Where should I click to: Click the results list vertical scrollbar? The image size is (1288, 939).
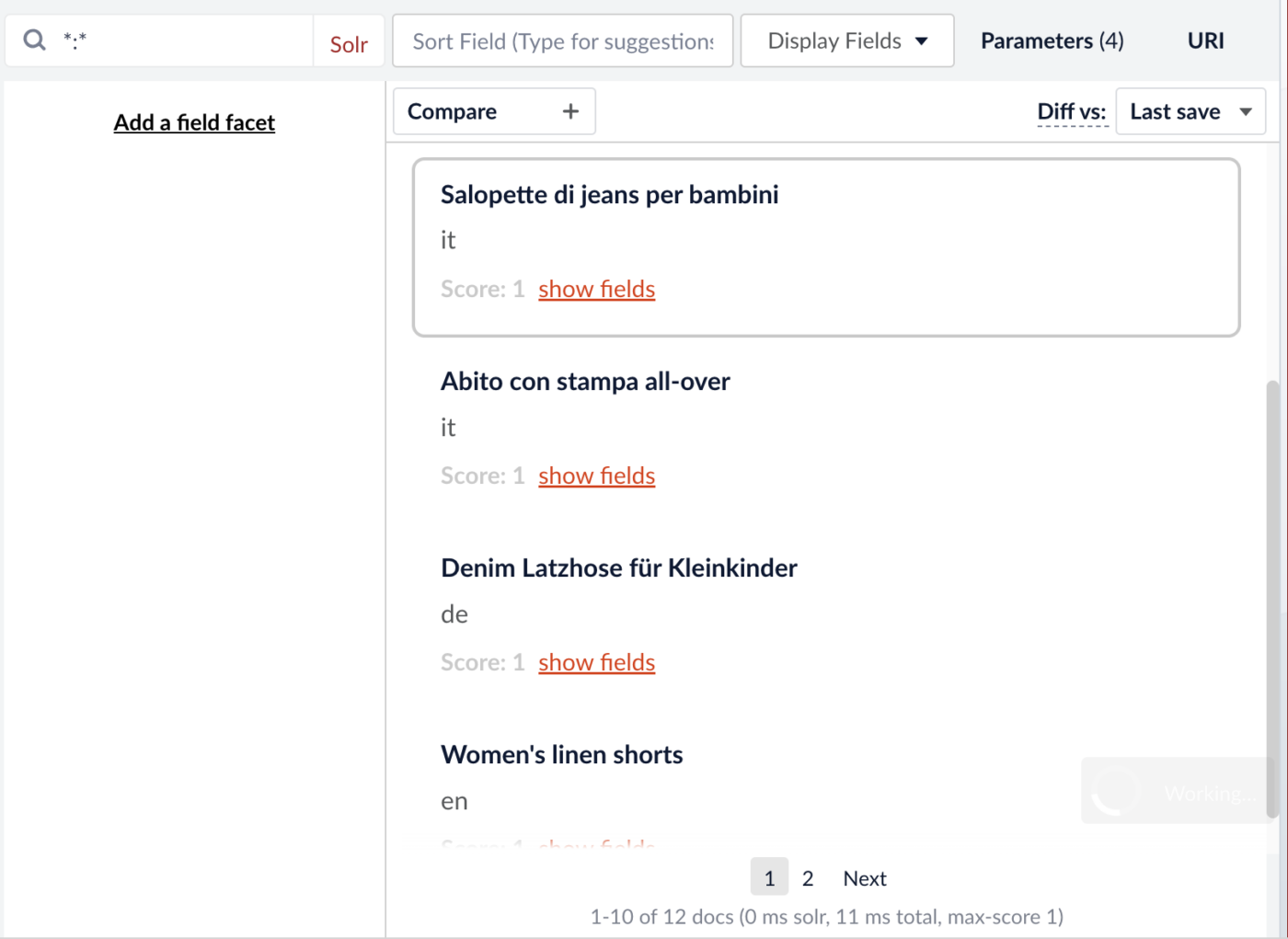point(1272,598)
